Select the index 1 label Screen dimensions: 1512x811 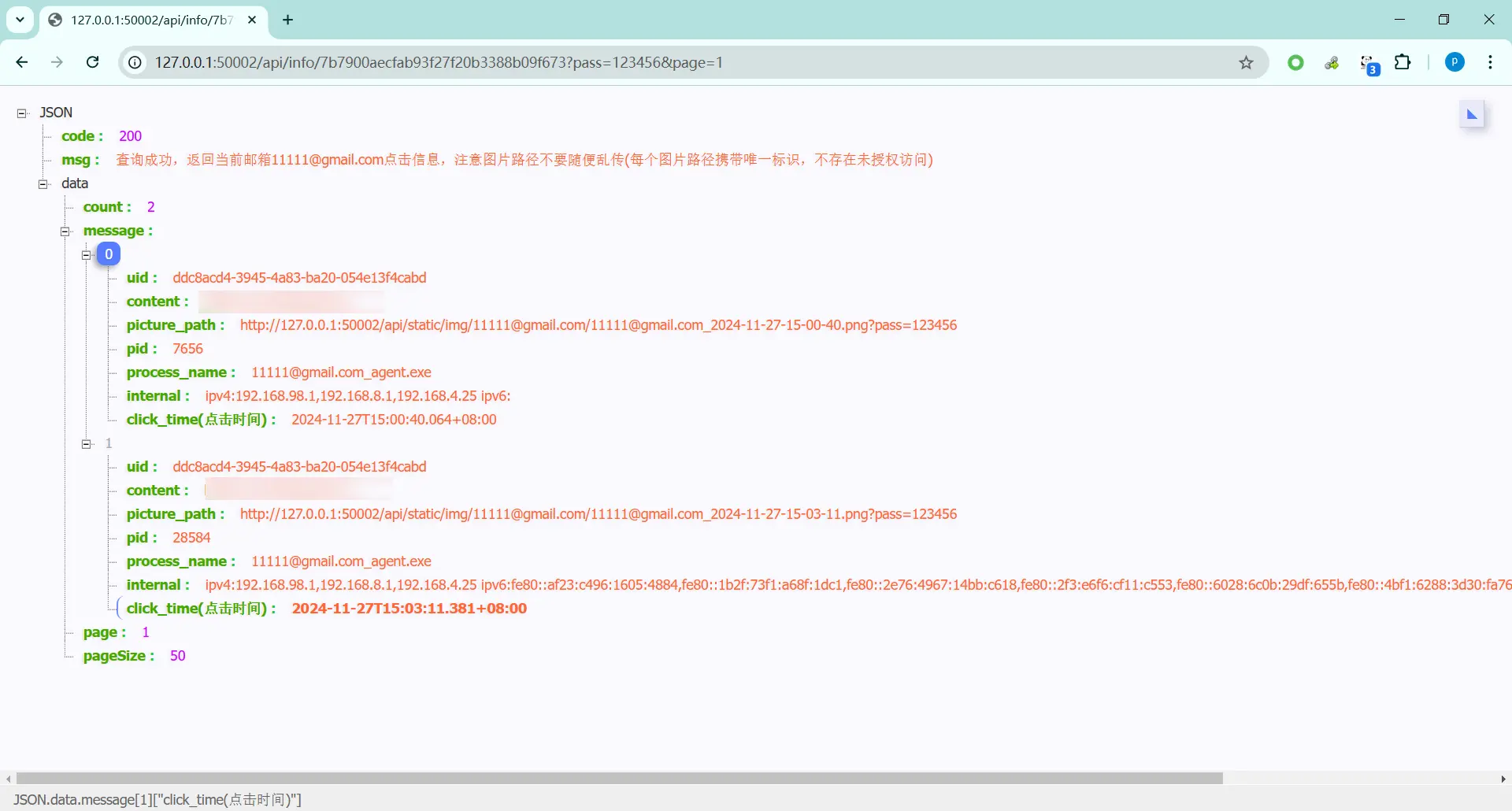pyautogui.click(x=109, y=443)
